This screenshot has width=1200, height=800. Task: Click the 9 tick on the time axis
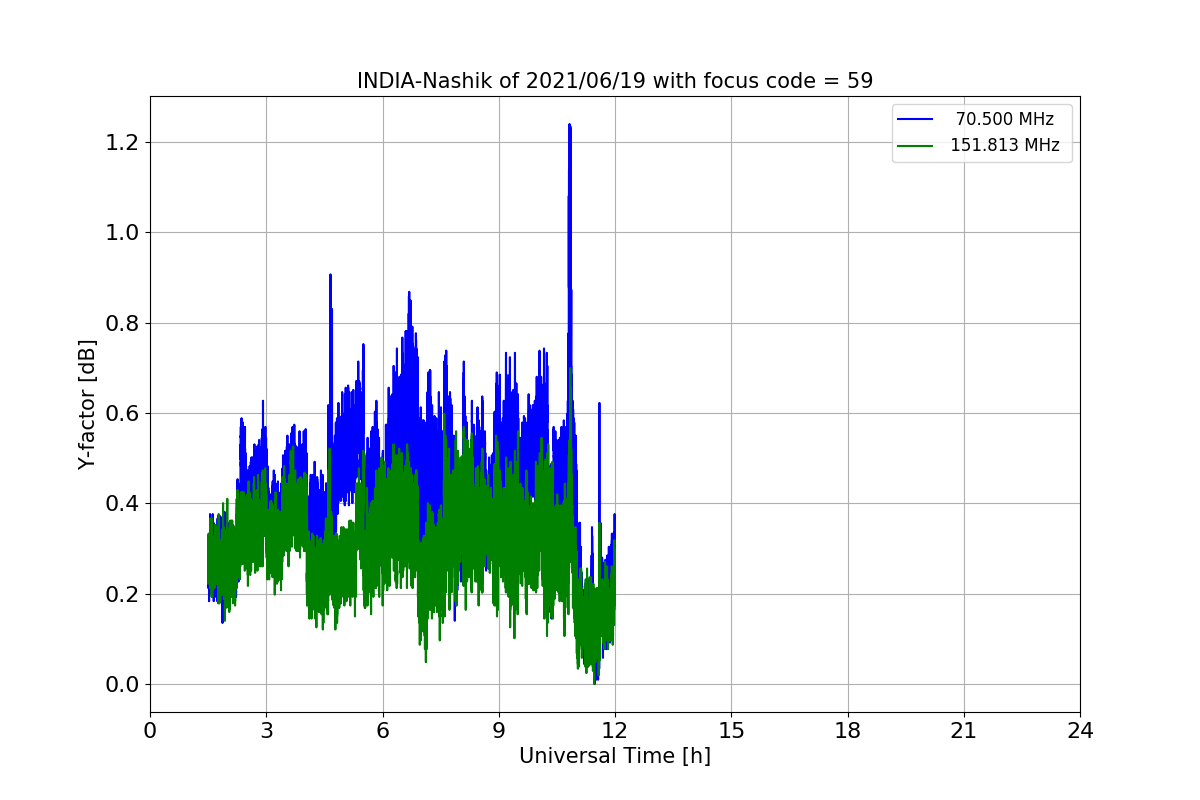[x=499, y=731]
